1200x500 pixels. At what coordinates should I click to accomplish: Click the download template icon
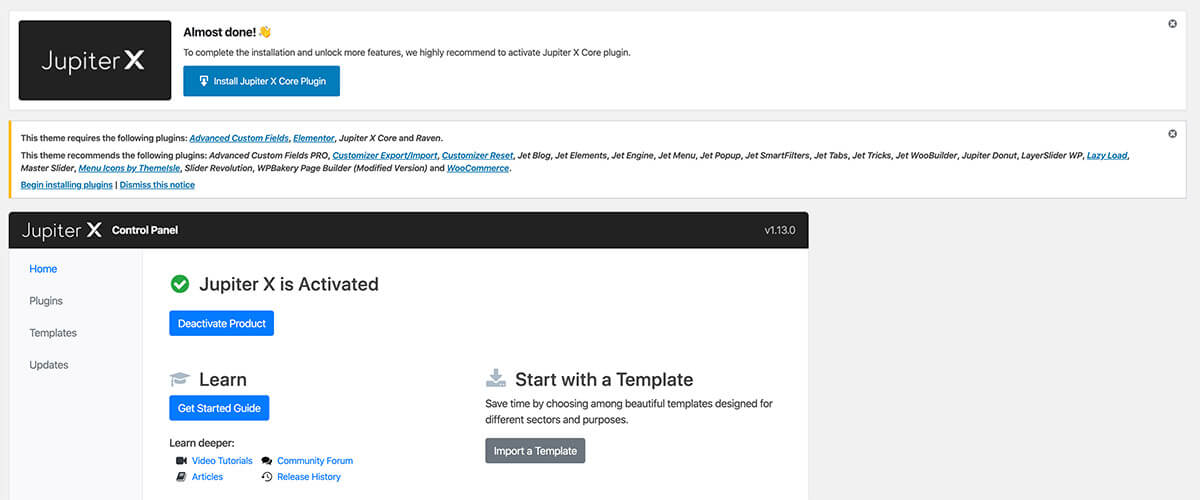[496, 379]
